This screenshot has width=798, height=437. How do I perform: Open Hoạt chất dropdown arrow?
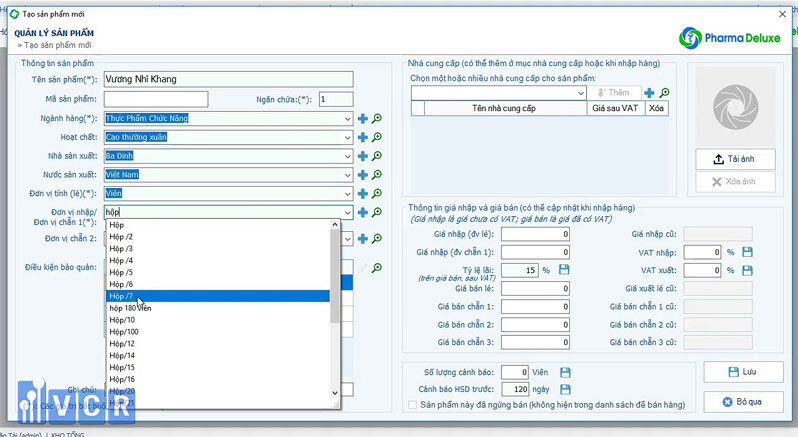click(x=348, y=137)
